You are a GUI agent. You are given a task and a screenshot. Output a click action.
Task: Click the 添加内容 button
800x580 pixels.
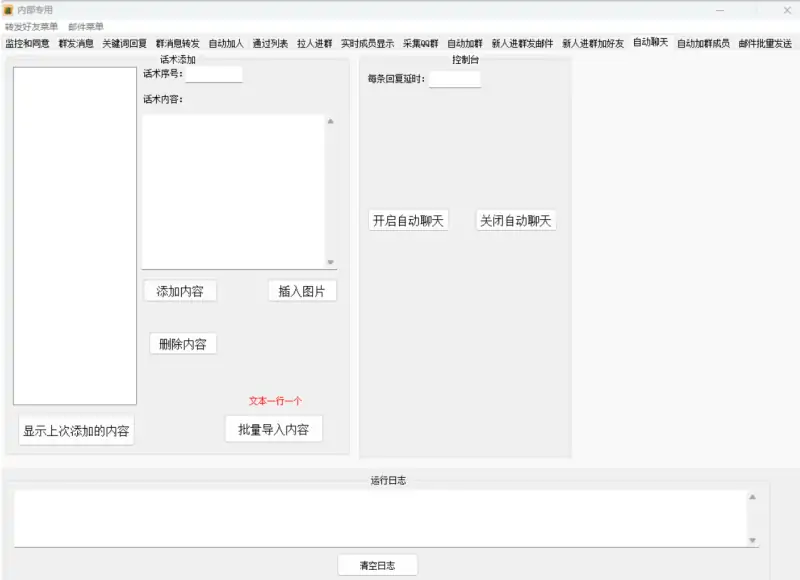pos(178,290)
